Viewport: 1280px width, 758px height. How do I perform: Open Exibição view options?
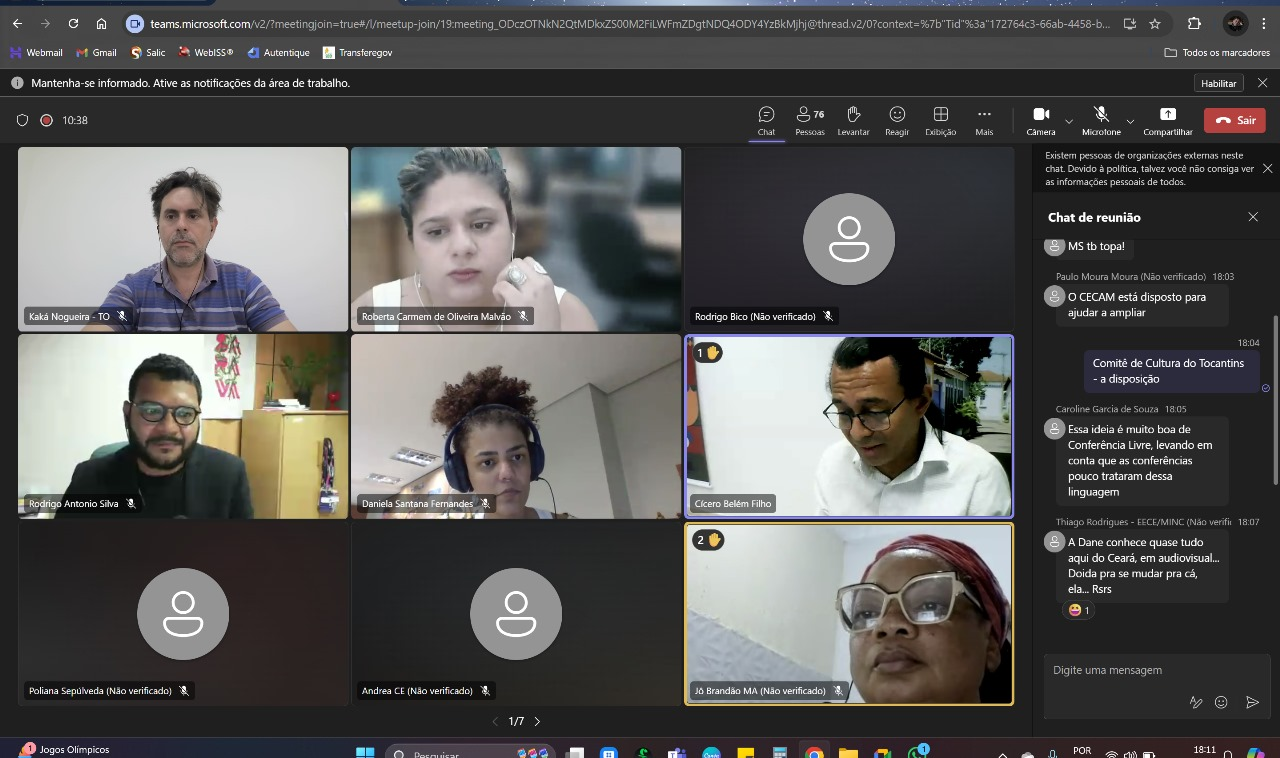click(940, 120)
